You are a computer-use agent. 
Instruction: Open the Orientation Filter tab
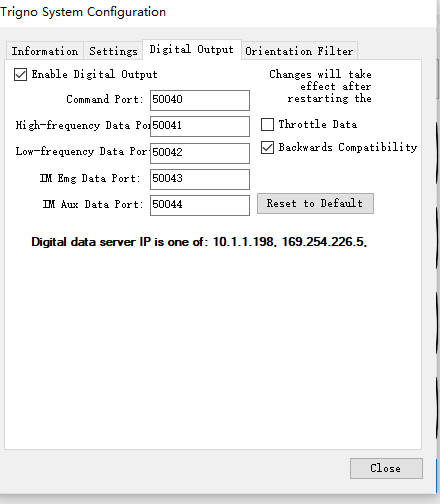(x=299, y=51)
